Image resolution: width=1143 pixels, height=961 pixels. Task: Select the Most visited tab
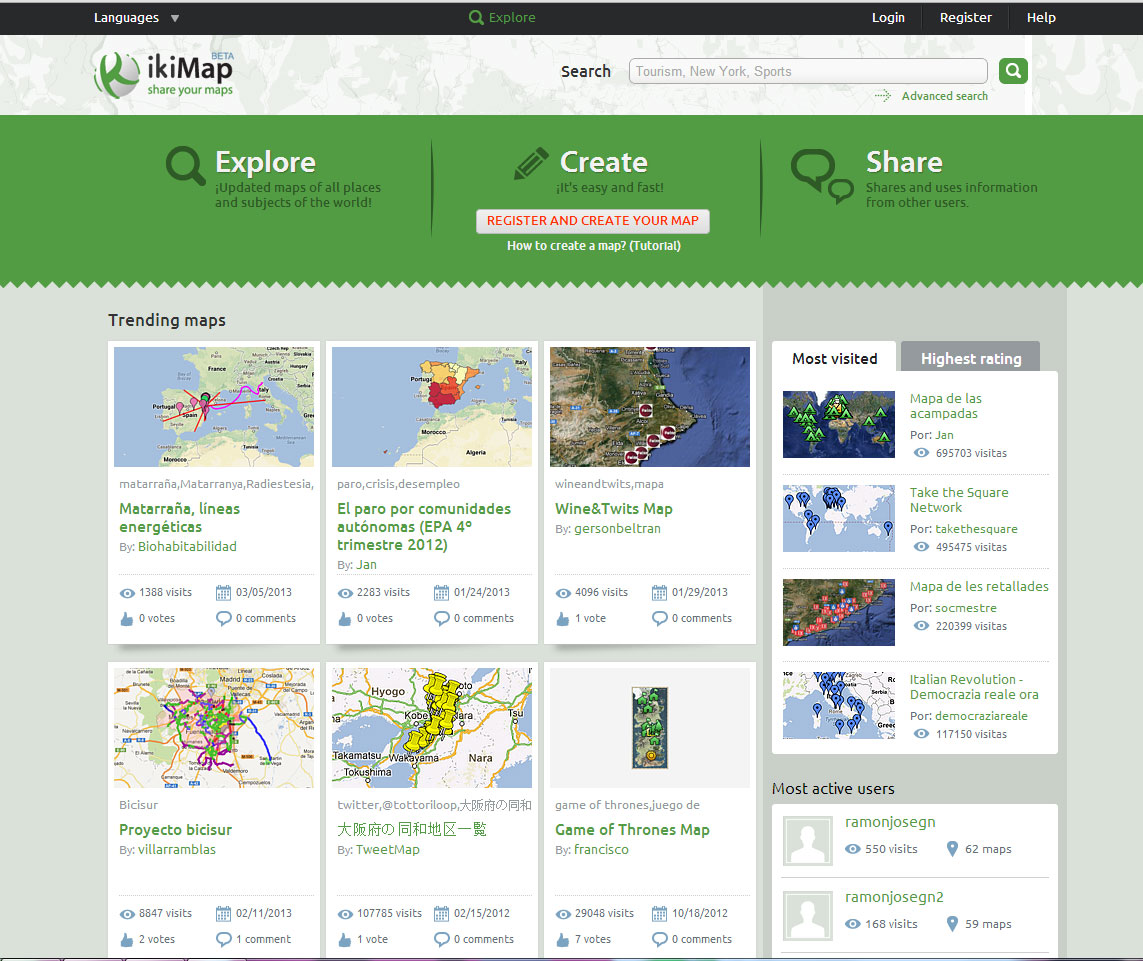[x=834, y=358]
